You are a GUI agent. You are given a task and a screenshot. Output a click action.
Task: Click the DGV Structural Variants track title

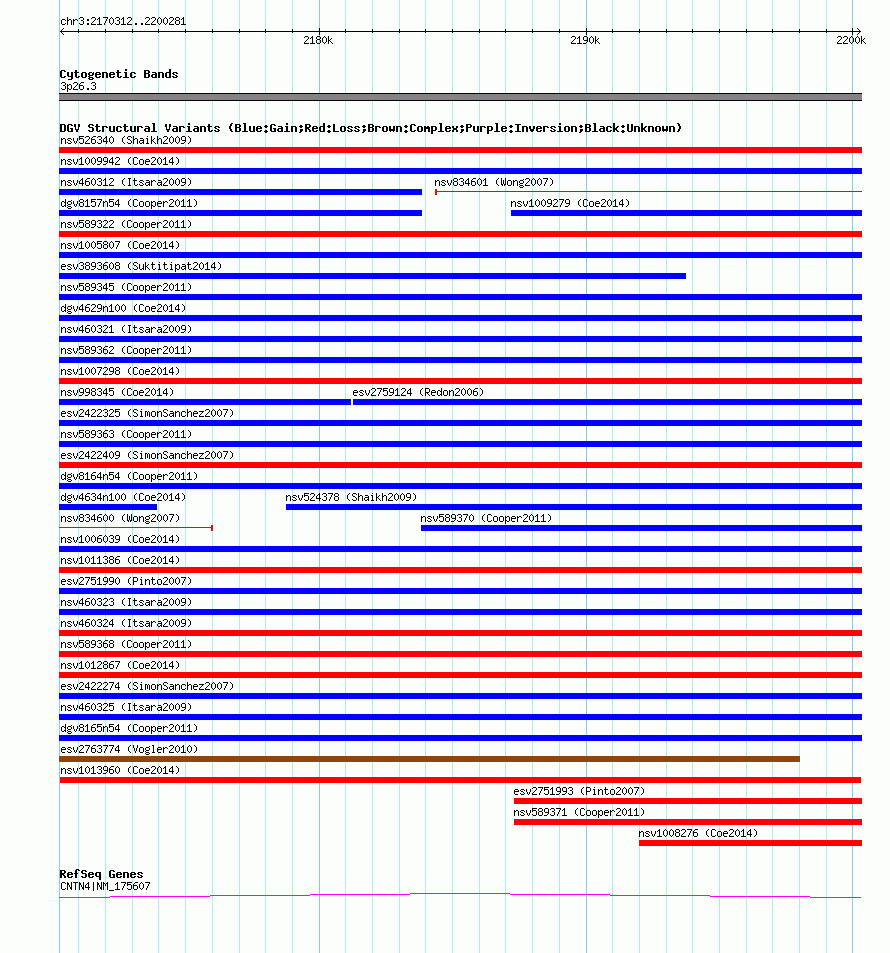[x=370, y=128]
